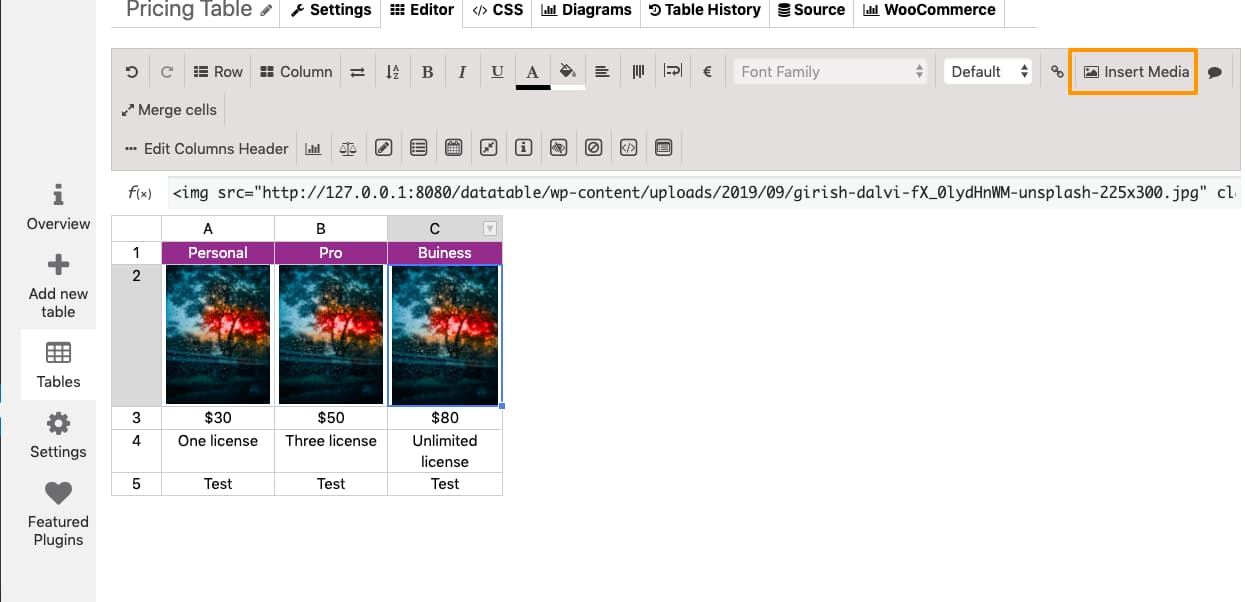Viewport: 1245px width, 602px height.
Task: Open the link insertion tool
Action: click(x=1057, y=71)
